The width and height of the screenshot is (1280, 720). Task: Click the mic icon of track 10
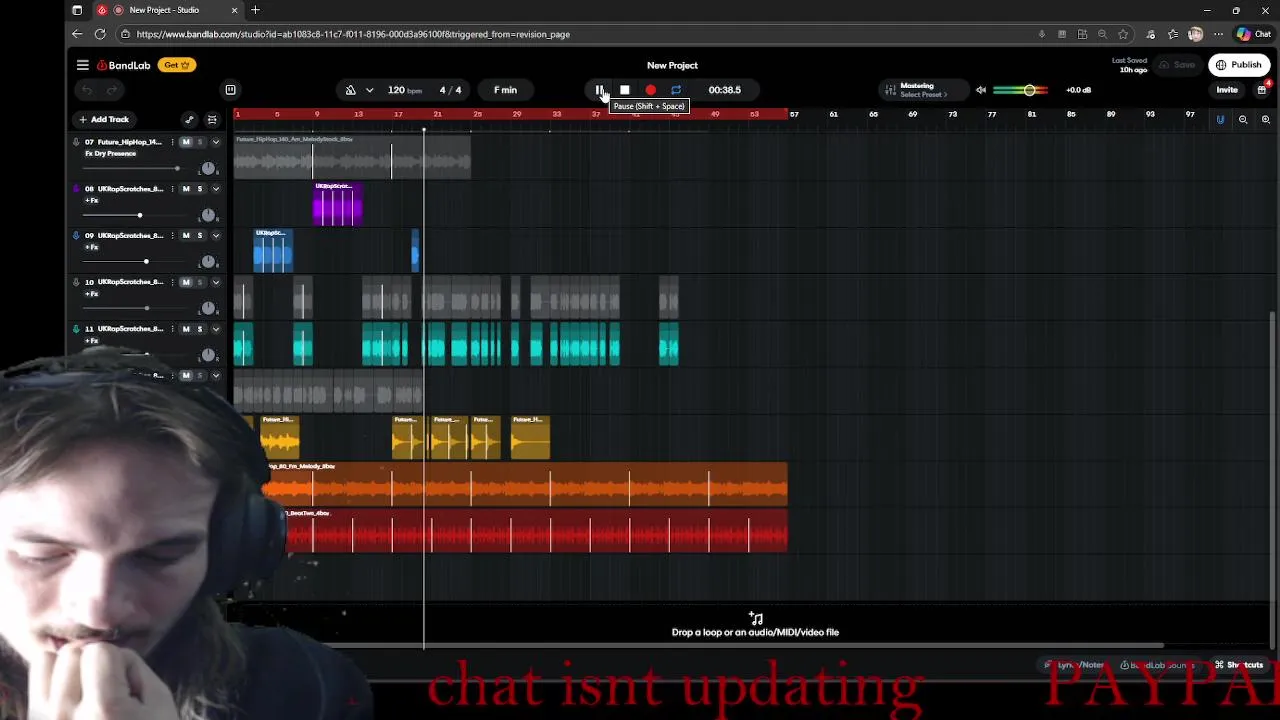tap(76, 282)
